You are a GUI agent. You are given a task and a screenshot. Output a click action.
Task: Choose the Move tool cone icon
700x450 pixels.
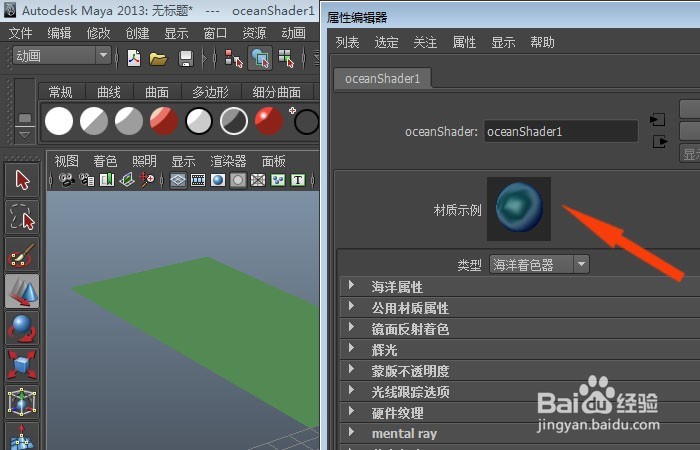point(22,292)
